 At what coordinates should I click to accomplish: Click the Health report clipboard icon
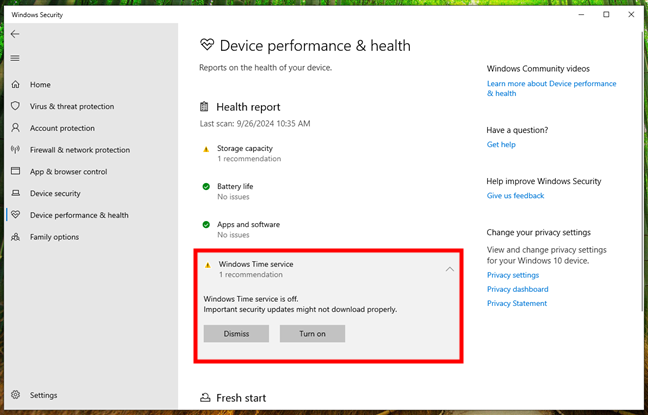coord(204,107)
